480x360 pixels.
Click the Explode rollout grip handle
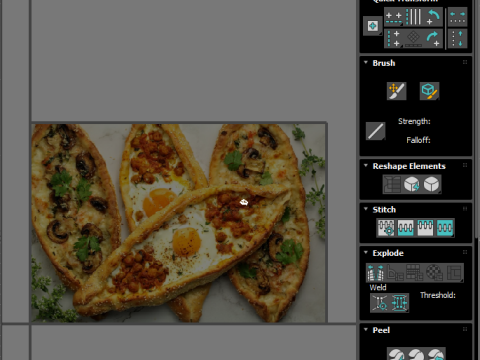click(465, 252)
